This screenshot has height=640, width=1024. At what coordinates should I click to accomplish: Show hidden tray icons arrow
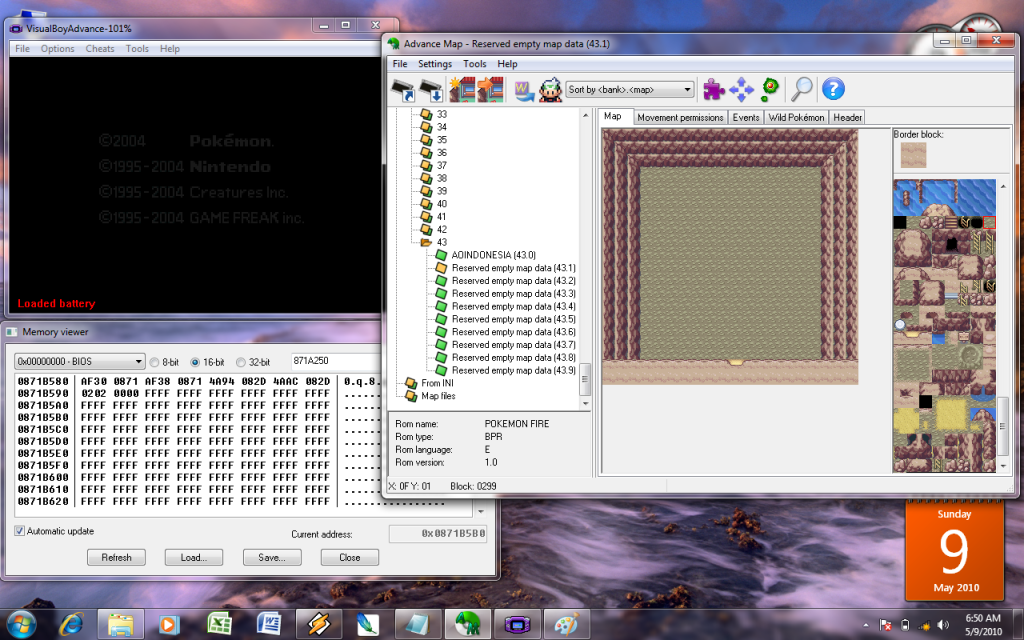(x=865, y=625)
